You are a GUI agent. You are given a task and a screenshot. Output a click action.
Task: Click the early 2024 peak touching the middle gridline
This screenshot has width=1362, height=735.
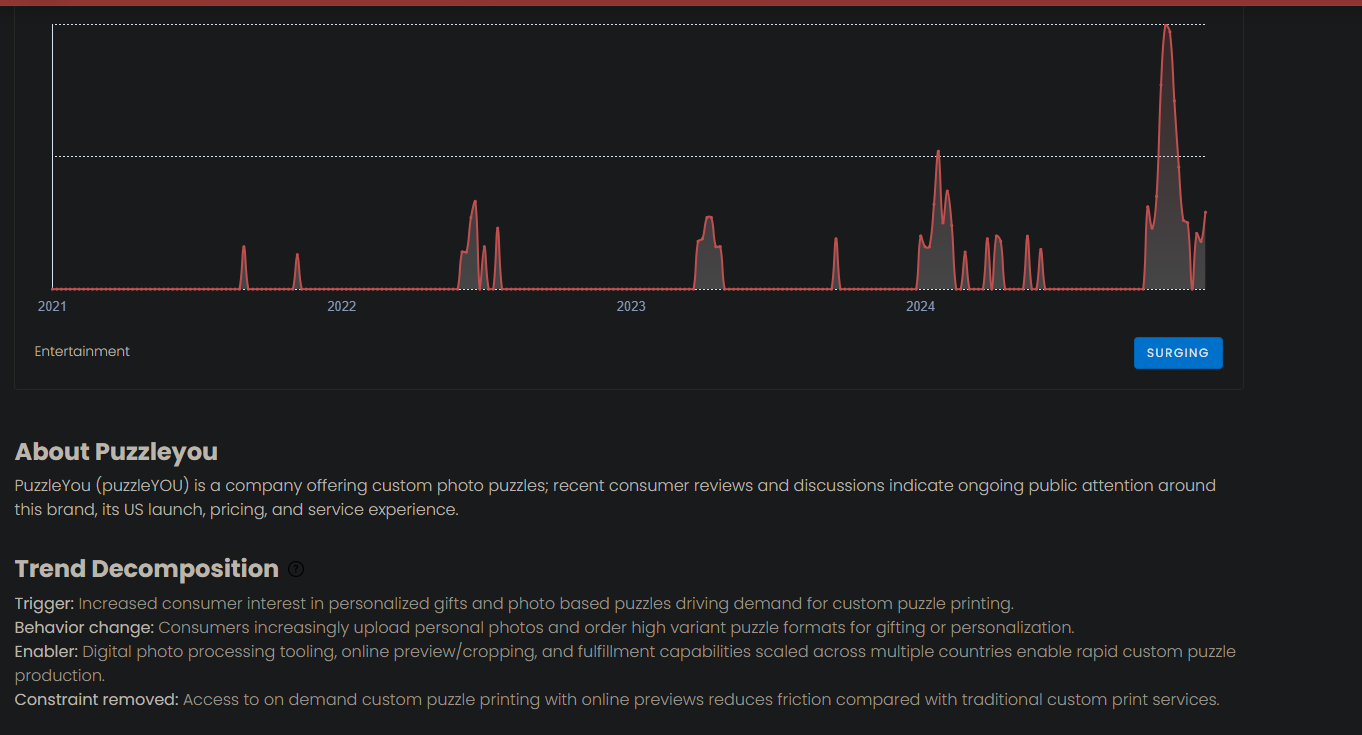point(938,153)
